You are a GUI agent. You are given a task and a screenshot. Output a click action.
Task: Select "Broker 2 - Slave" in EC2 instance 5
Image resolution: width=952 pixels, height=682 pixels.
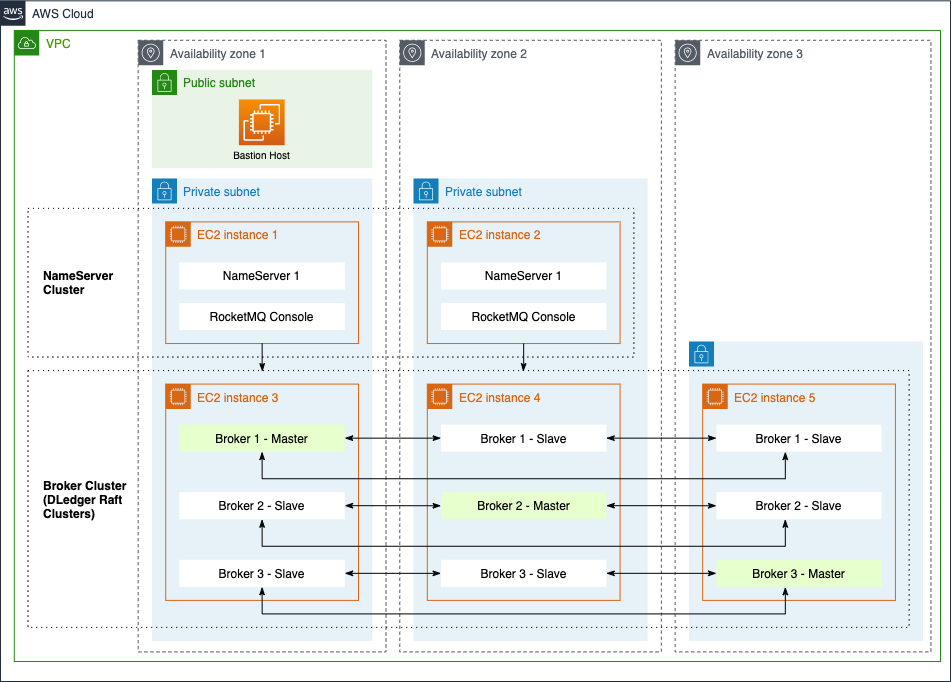coord(798,506)
